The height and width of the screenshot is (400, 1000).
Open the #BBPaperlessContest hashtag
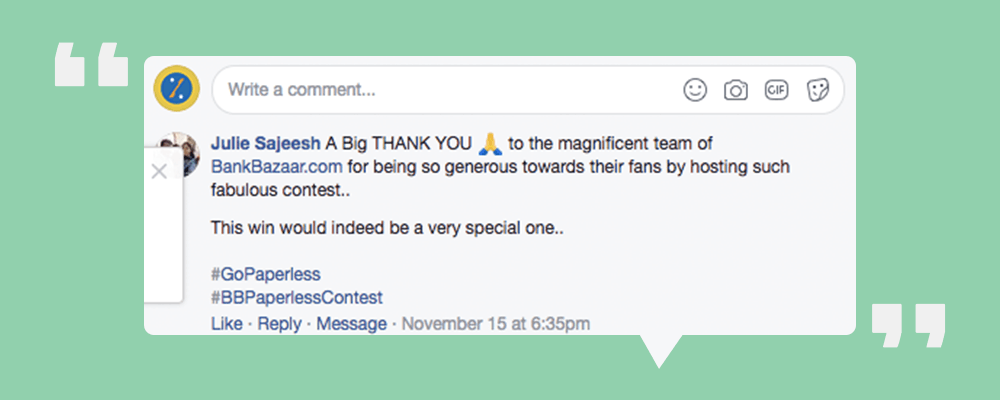point(297,297)
